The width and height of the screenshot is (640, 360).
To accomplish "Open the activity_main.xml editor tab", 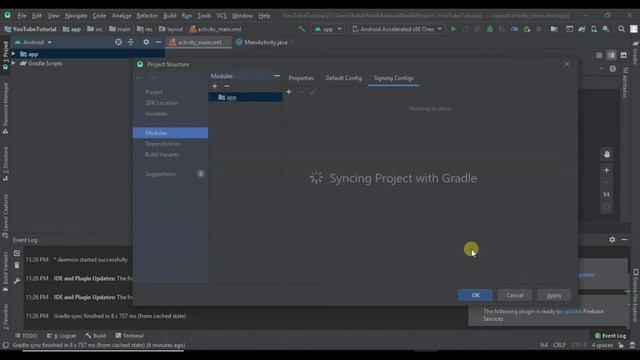I will tap(199, 42).
